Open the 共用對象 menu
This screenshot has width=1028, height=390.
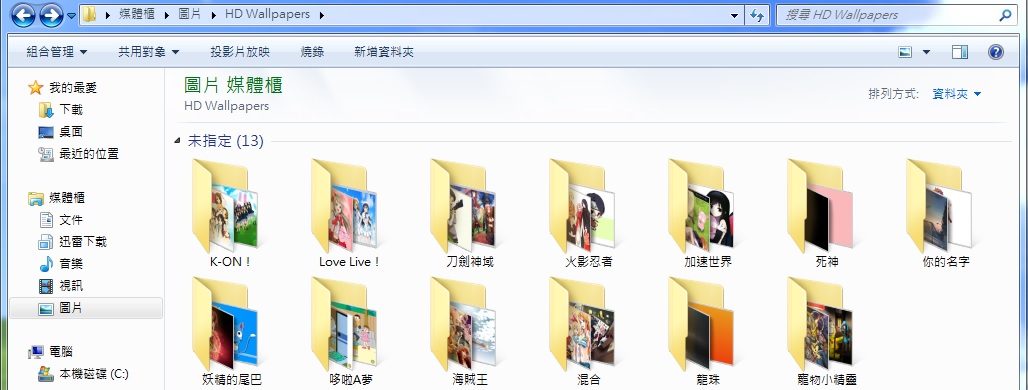pos(148,52)
